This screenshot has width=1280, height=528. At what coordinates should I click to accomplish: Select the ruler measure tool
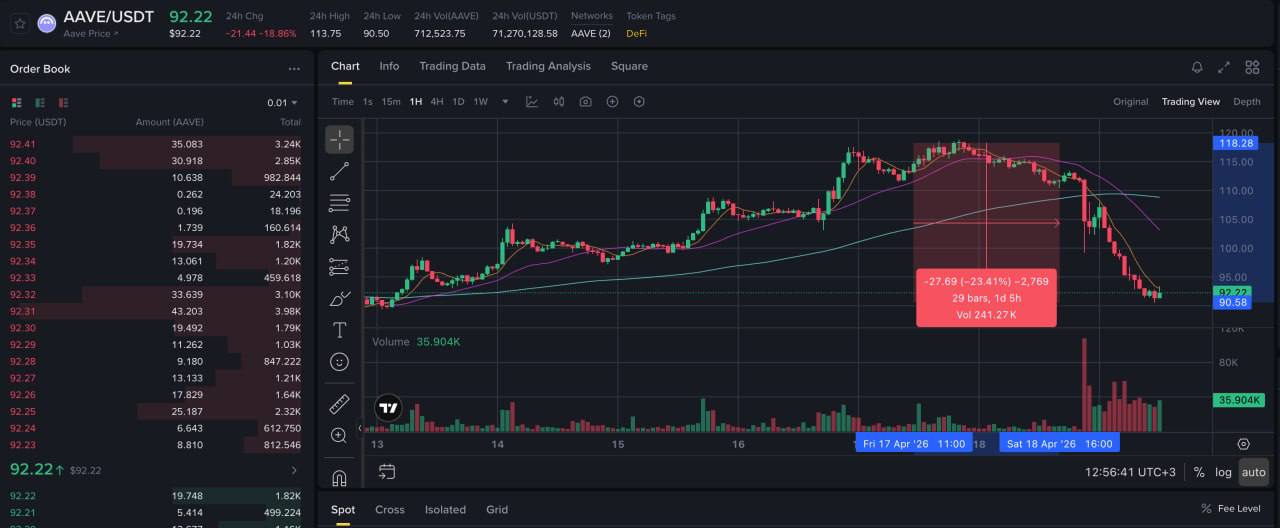click(x=339, y=404)
